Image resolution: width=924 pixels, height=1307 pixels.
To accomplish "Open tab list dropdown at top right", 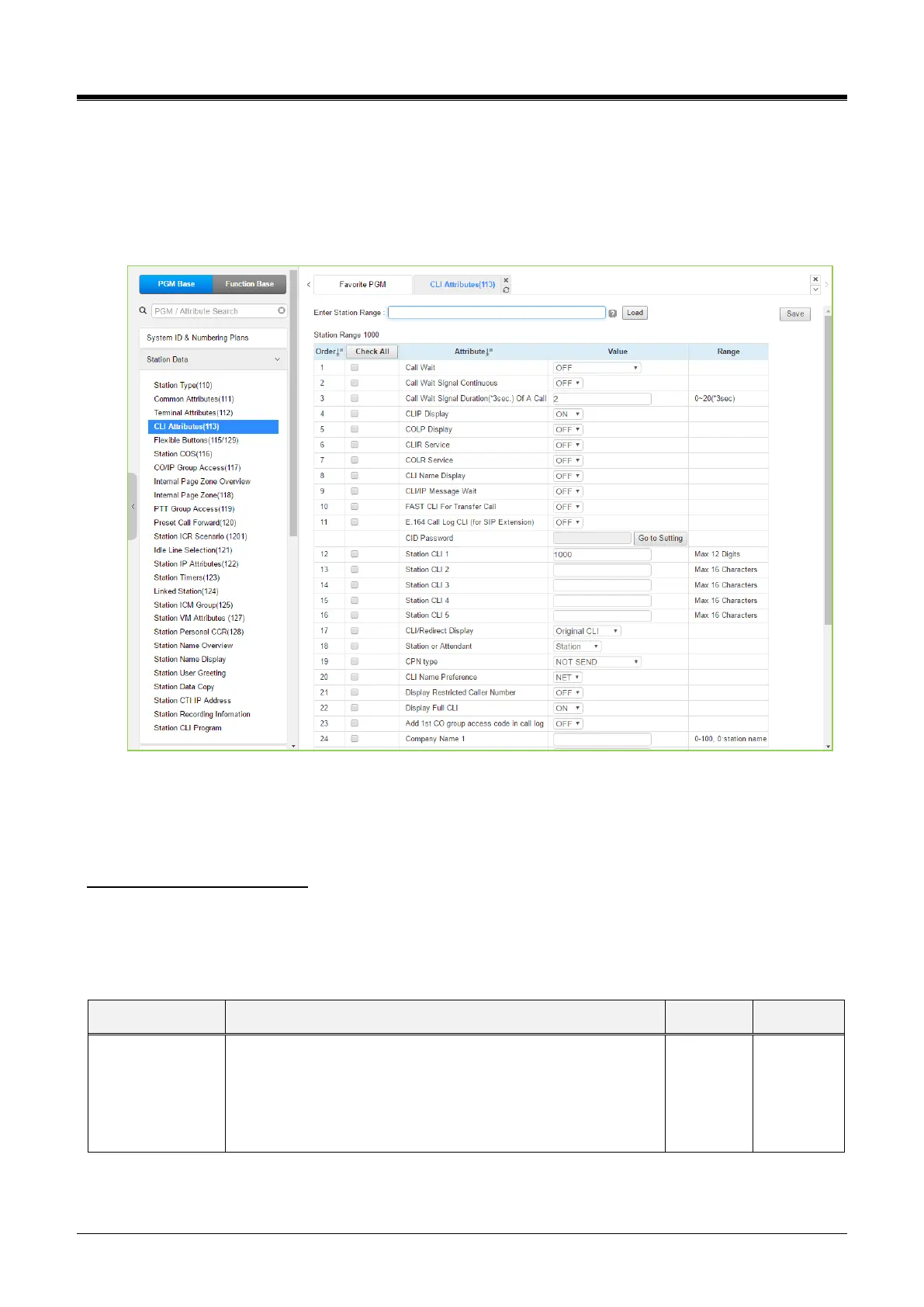I will 815,289.
